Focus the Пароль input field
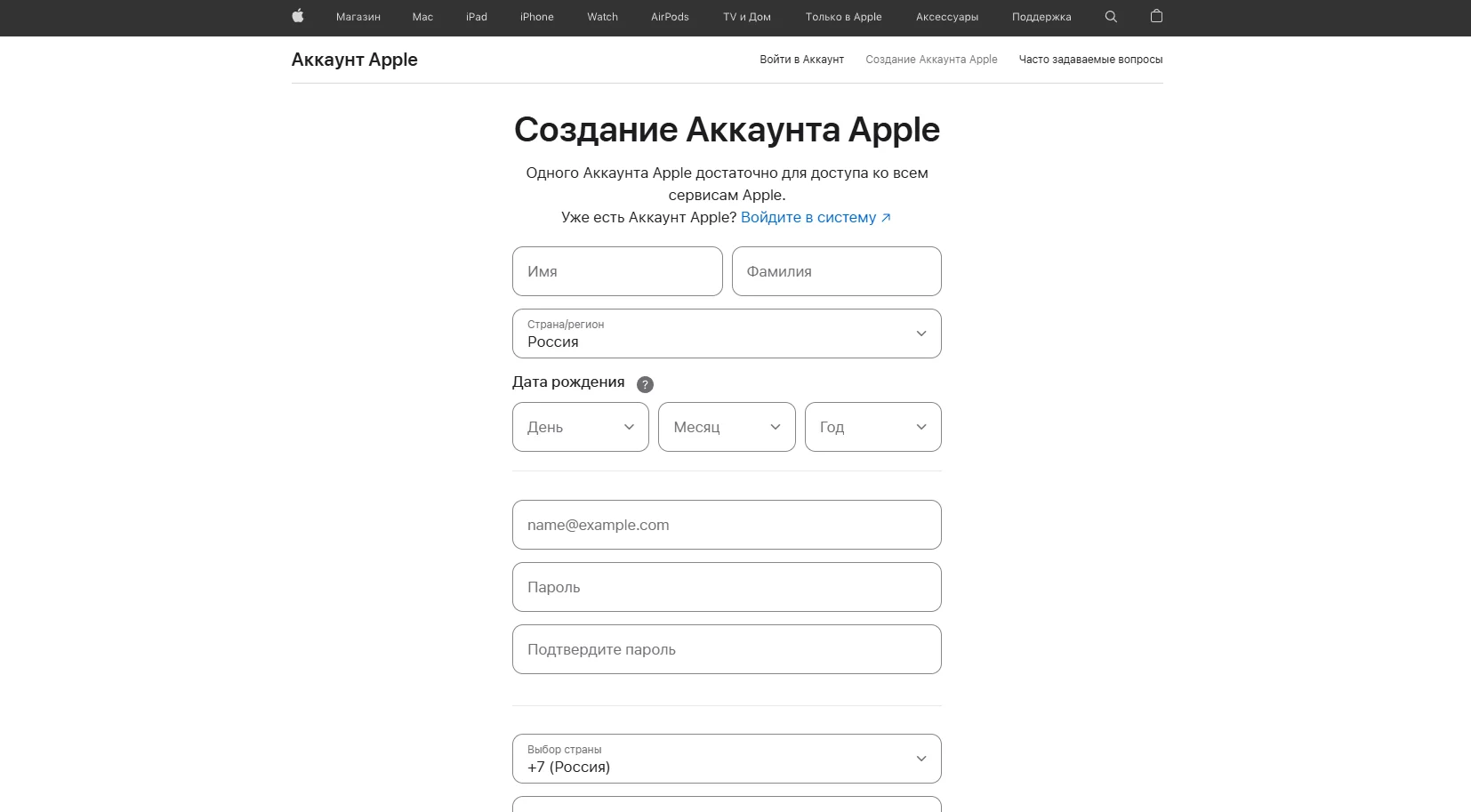Screen dimensions: 1471x812 click(x=727, y=587)
